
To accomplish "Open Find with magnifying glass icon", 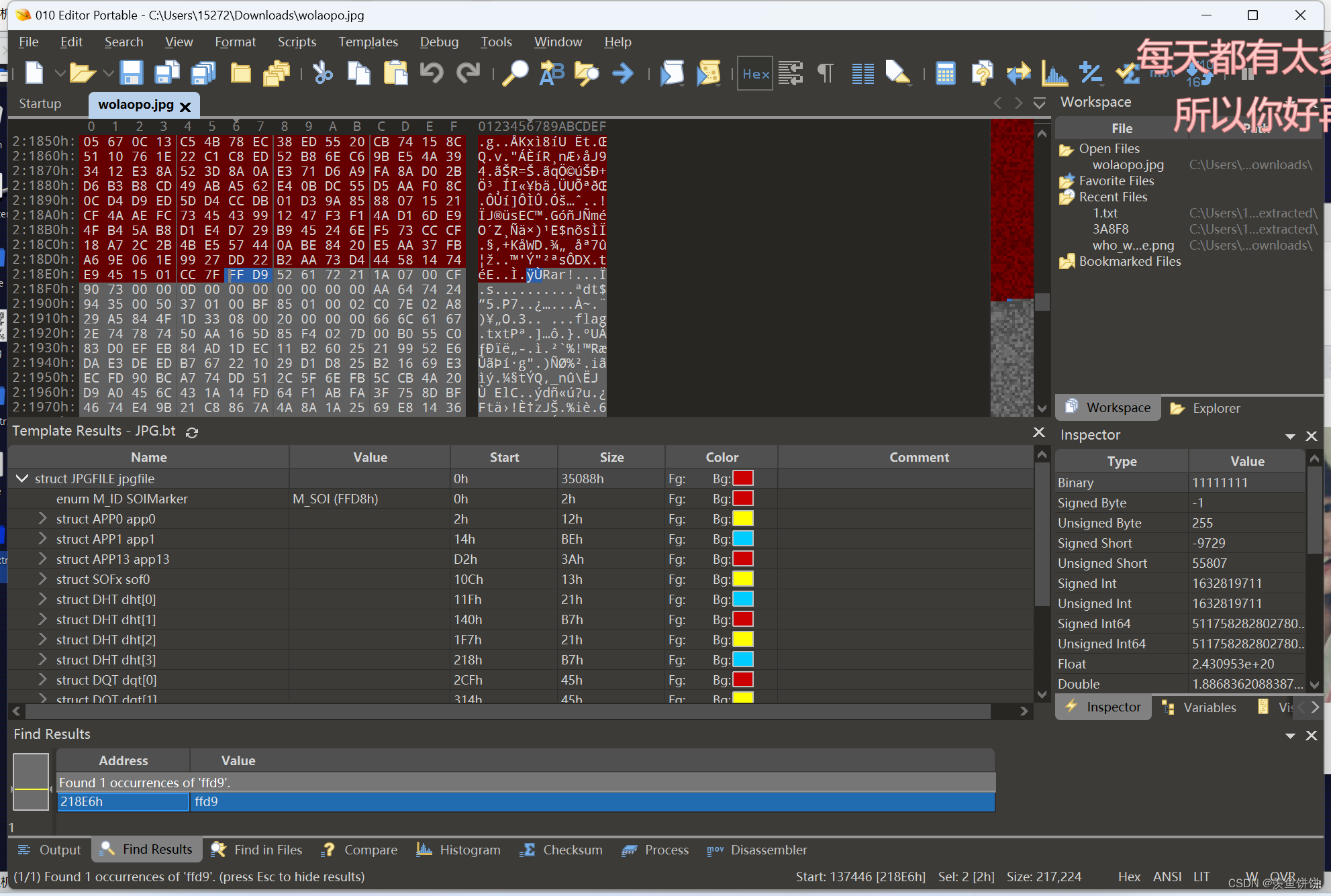I will (x=515, y=72).
